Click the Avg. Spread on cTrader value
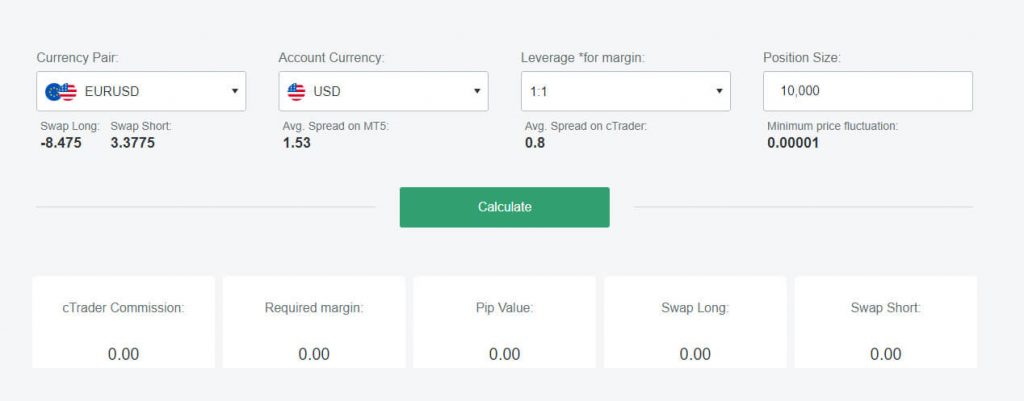This screenshot has height=401, width=1024. tap(535, 143)
